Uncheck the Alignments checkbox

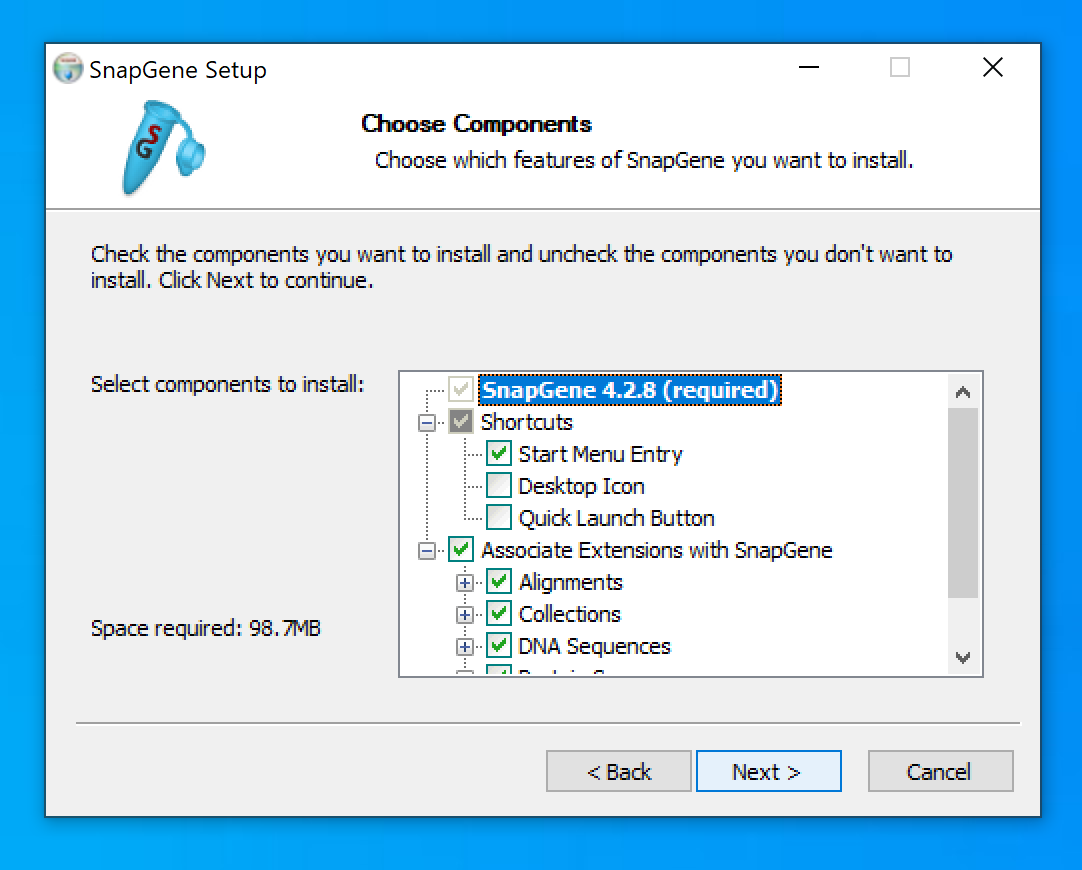tap(499, 582)
